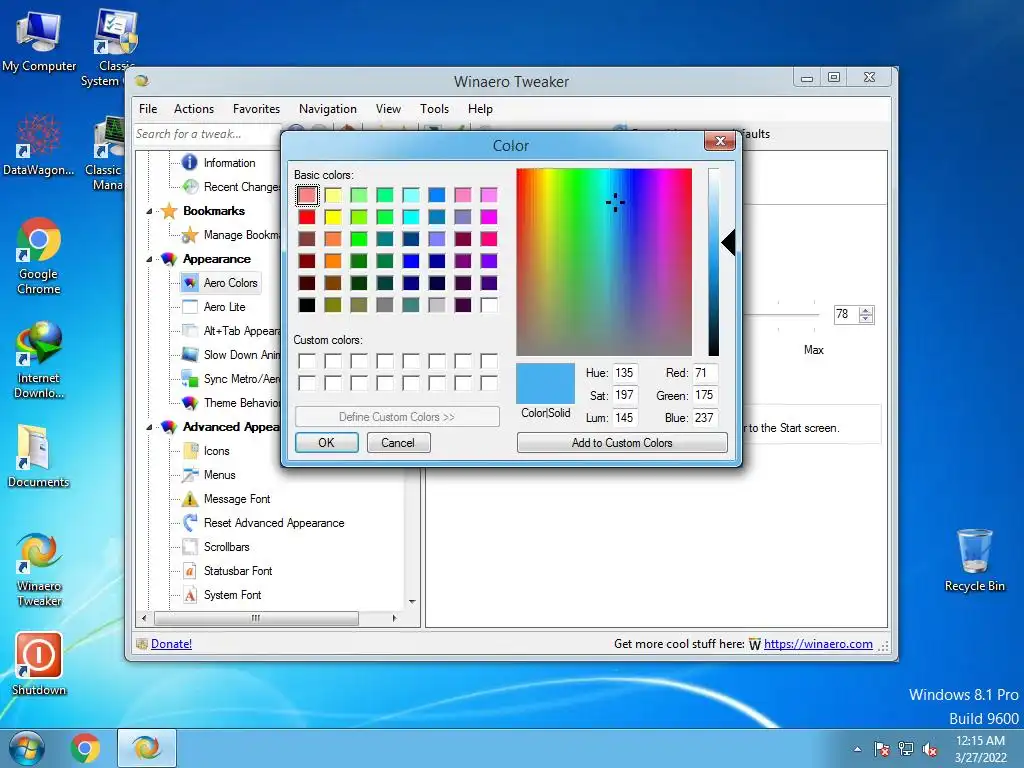Image resolution: width=1024 pixels, height=768 pixels.
Task: Click the Shutdown desktop shortcut
Action: [38, 664]
